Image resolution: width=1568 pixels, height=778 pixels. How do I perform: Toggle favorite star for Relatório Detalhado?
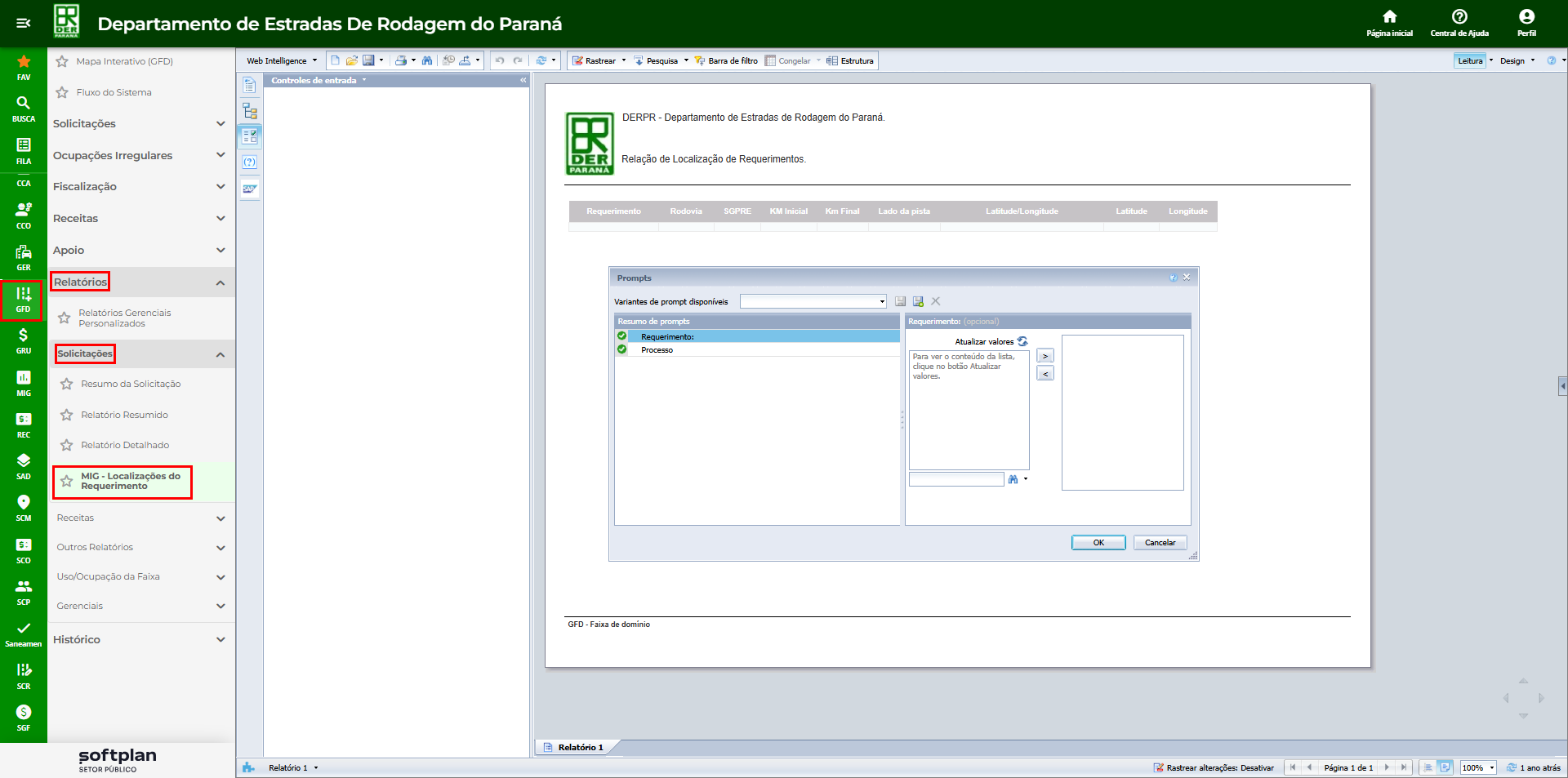pos(67,445)
